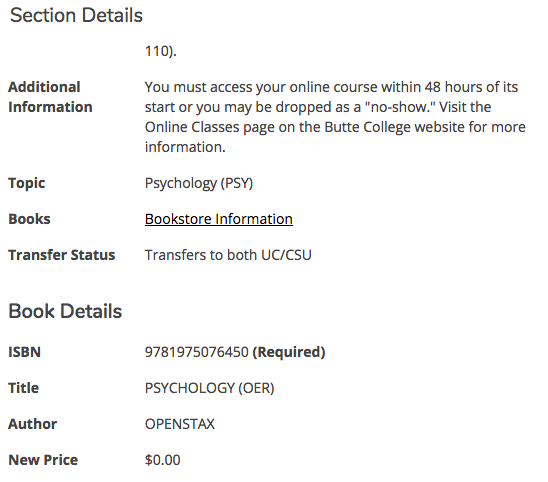Image resolution: width=548 pixels, height=482 pixels.
Task: Click the (Required) label next to ISBN
Action: coord(289,352)
